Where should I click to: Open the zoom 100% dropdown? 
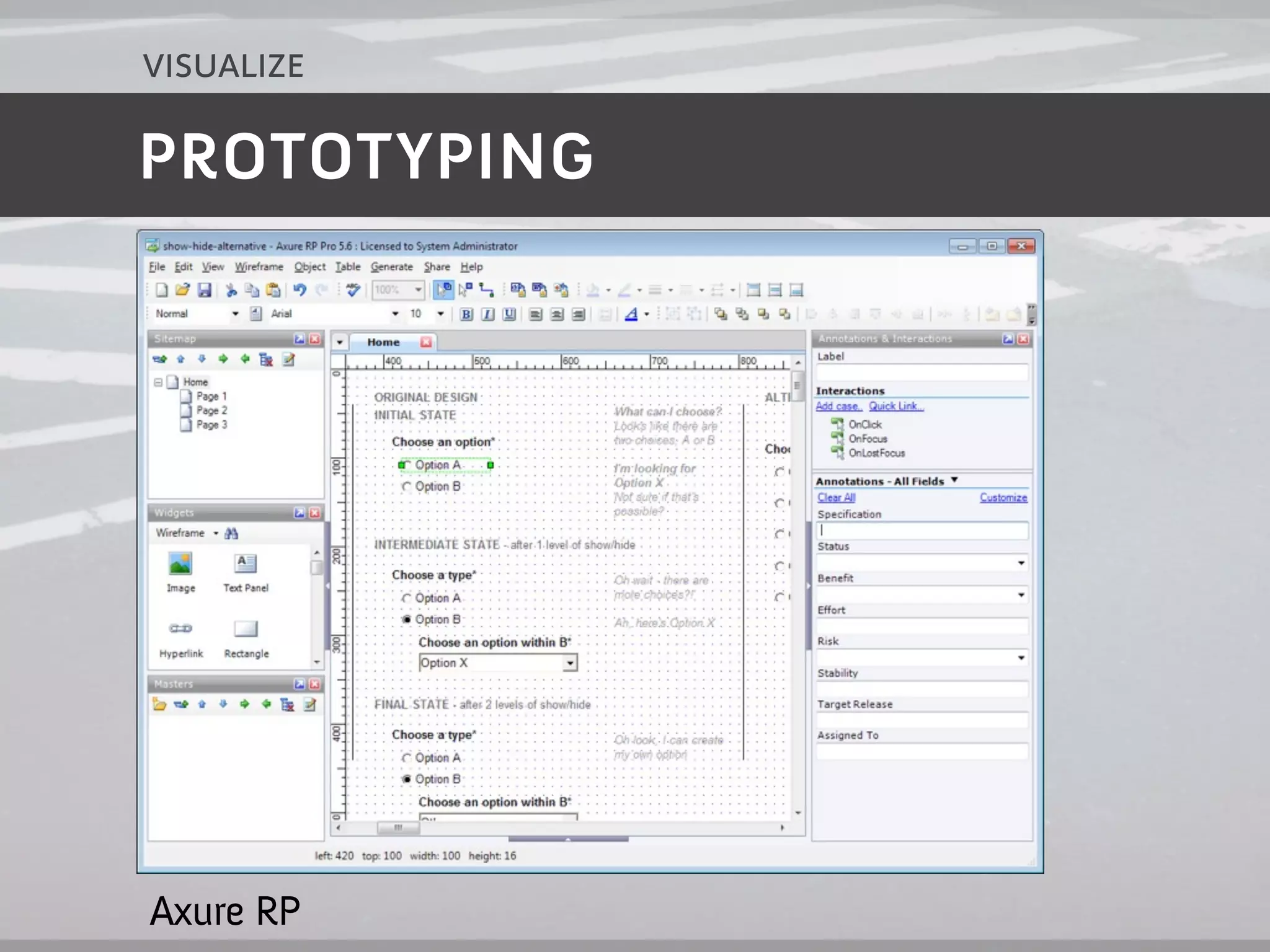pyautogui.click(x=418, y=289)
